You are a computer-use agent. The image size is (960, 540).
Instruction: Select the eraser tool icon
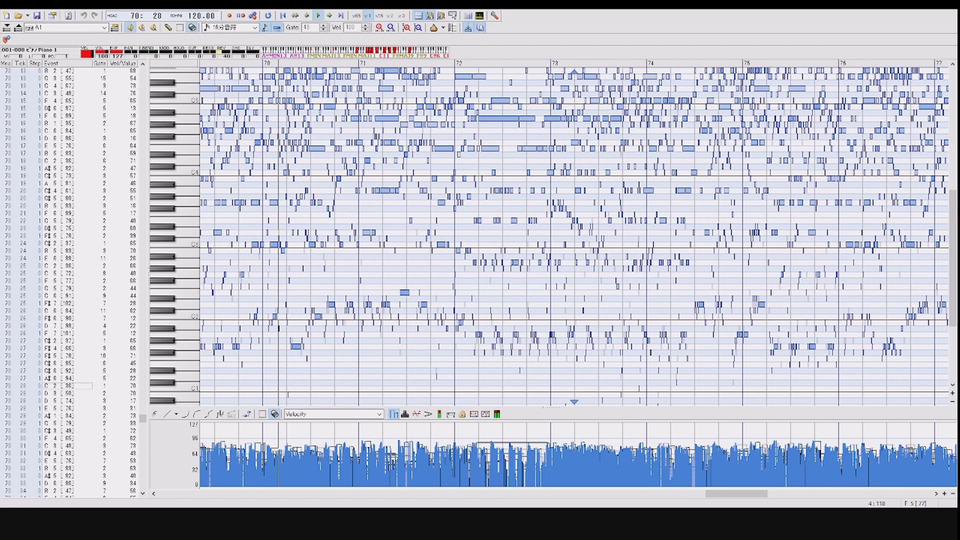click(x=168, y=28)
